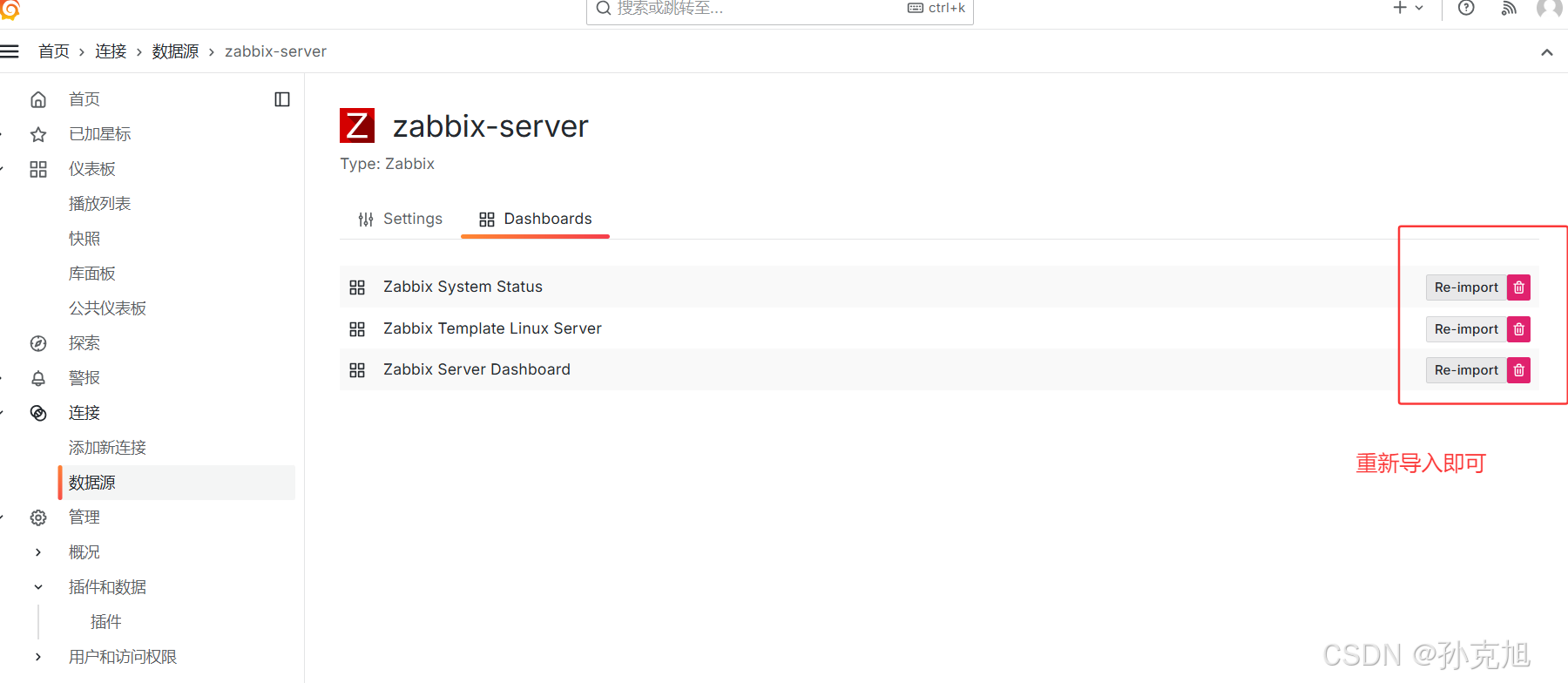Re-import Zabbix Server Dashboard
Image resolution: width=1568 pixels, height=683 pixels.
1466,370
